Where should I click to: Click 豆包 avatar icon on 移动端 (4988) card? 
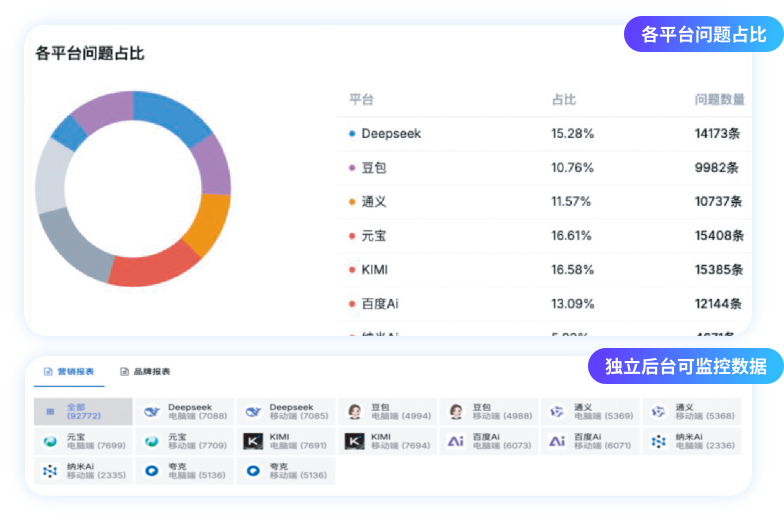pyautogui.click(x=456, y=412)
